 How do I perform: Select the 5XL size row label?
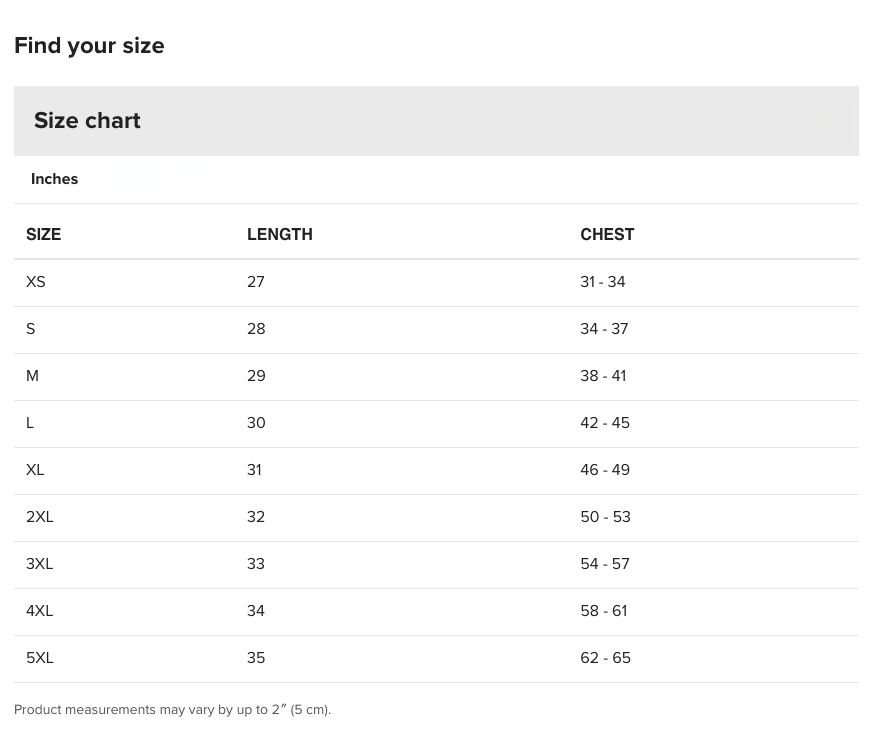click(x=40, y=658)
